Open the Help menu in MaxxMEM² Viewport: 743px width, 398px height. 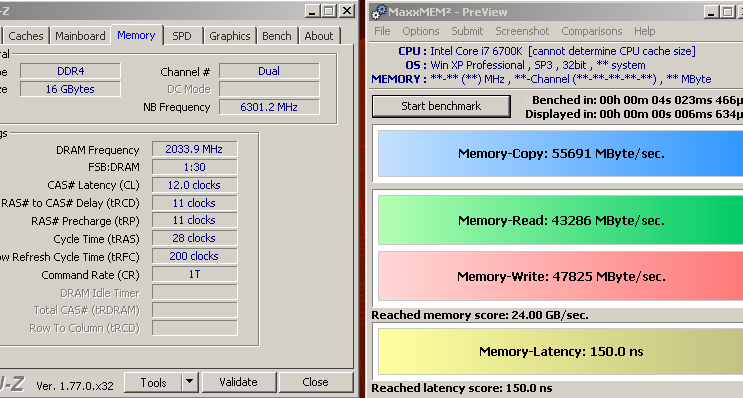[644, 31]
